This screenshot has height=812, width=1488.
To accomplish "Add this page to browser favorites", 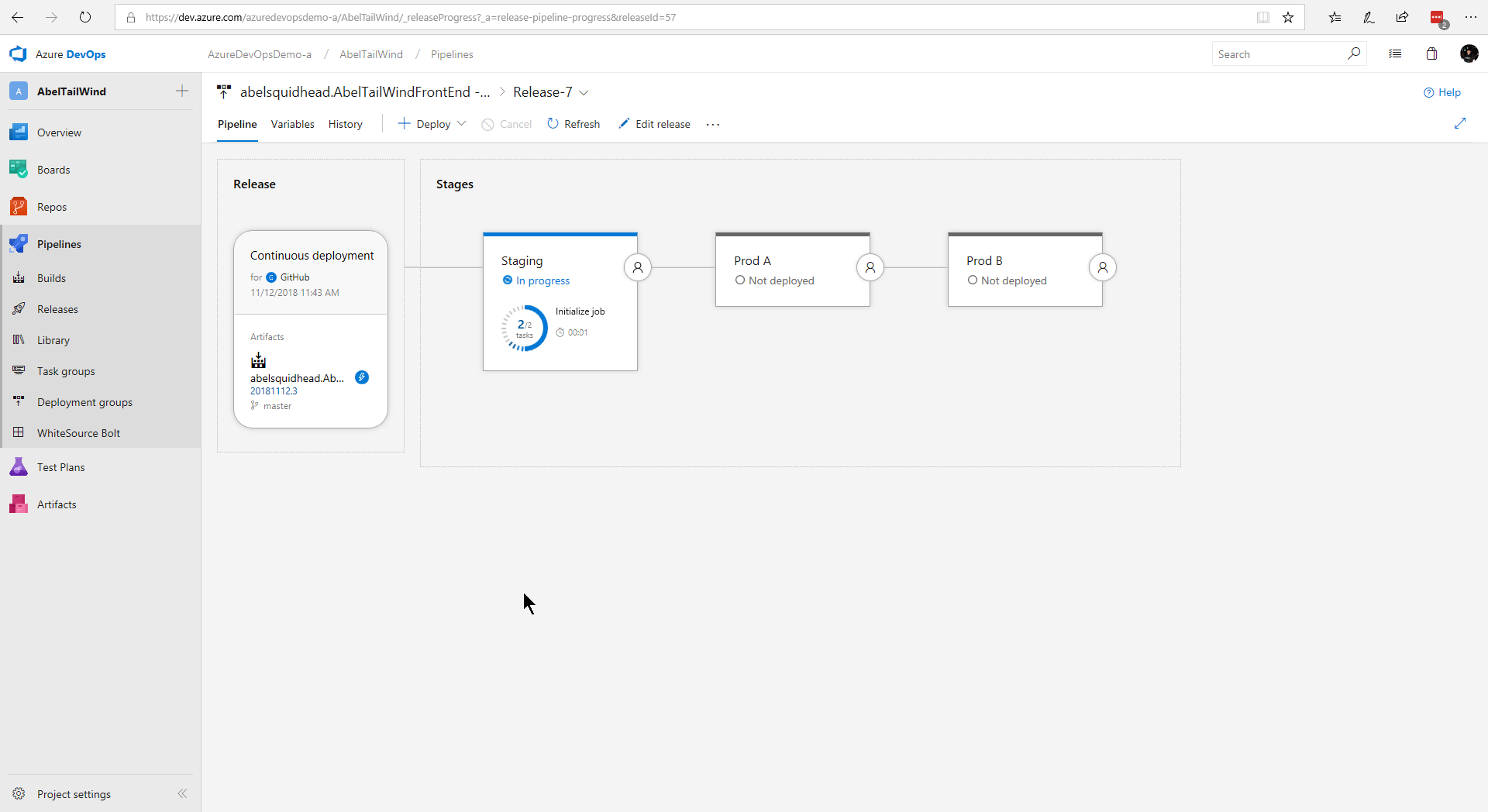I will pos(1288,17).
